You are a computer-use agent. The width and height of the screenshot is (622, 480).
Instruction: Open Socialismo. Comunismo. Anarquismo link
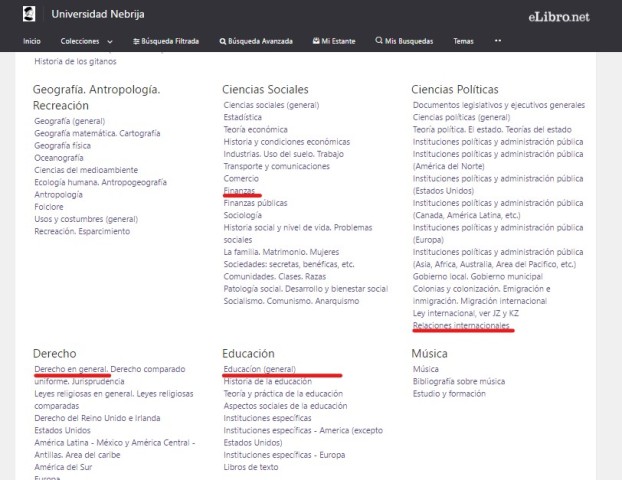(x=291, y=301)
